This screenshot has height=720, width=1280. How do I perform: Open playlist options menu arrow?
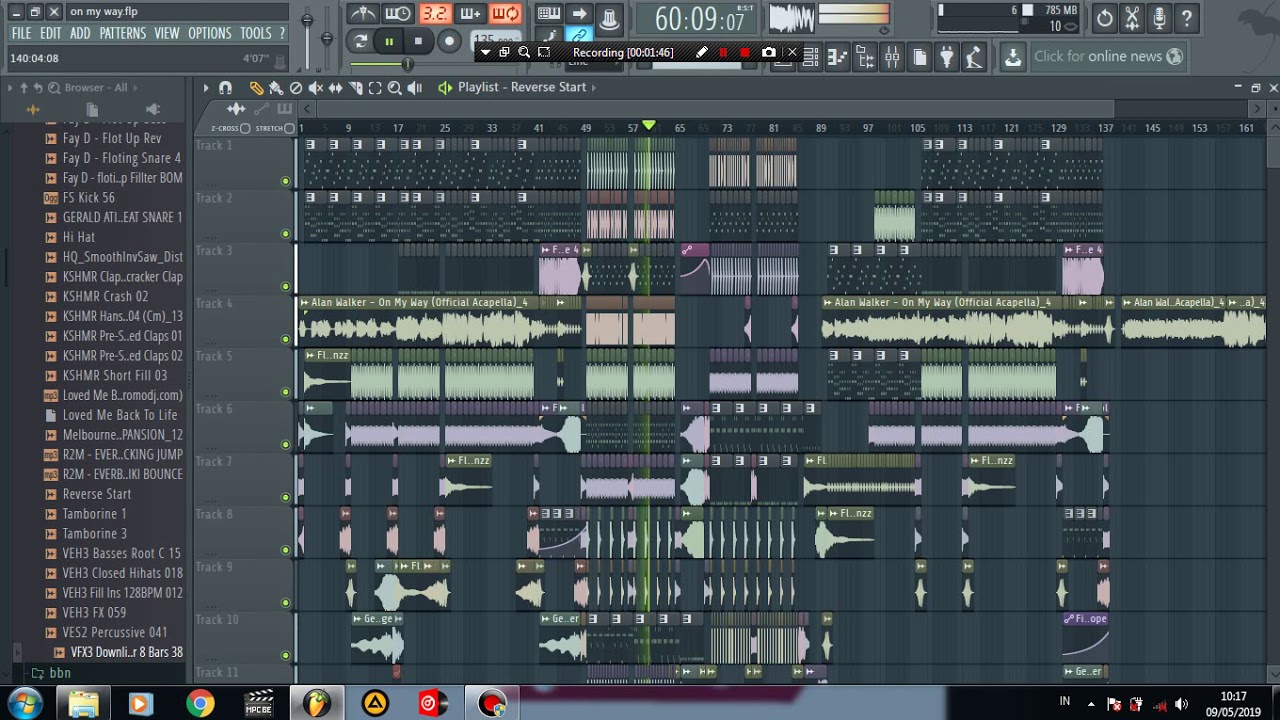[x=206, y=88]
